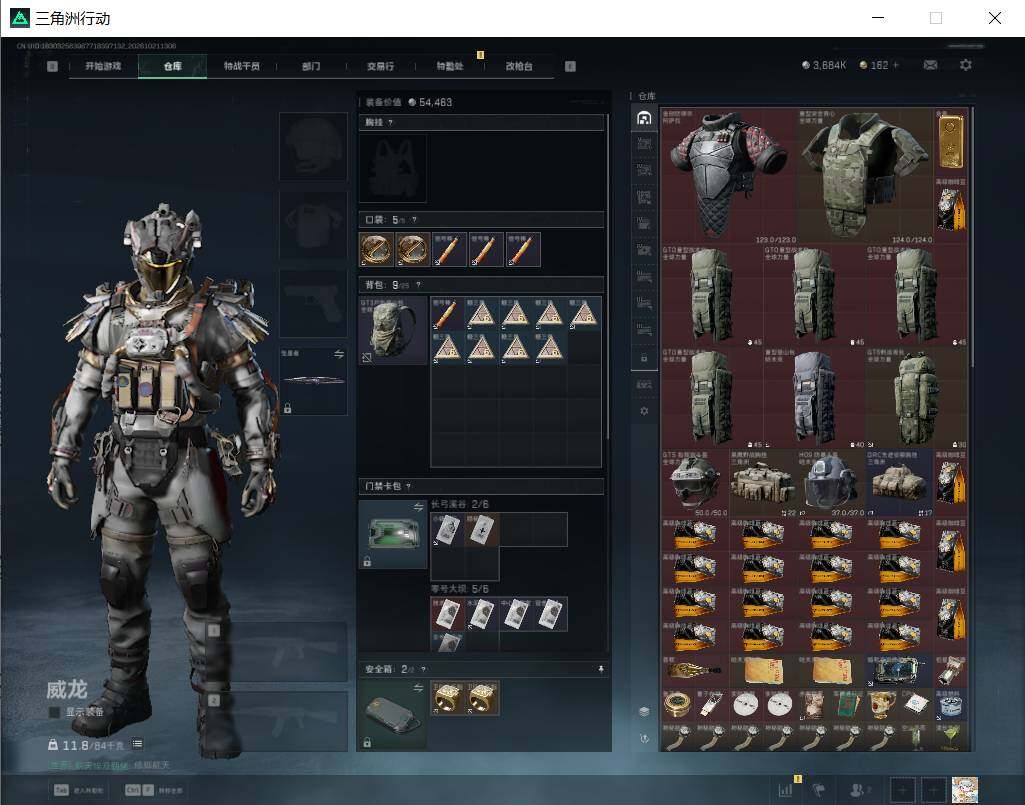Select the equipped backpack slot
Screen dimensions: 1025x805
pos(394,330)
